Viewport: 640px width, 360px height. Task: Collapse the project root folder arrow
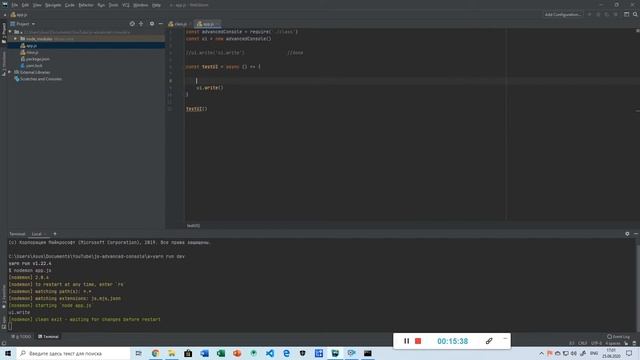10,32
